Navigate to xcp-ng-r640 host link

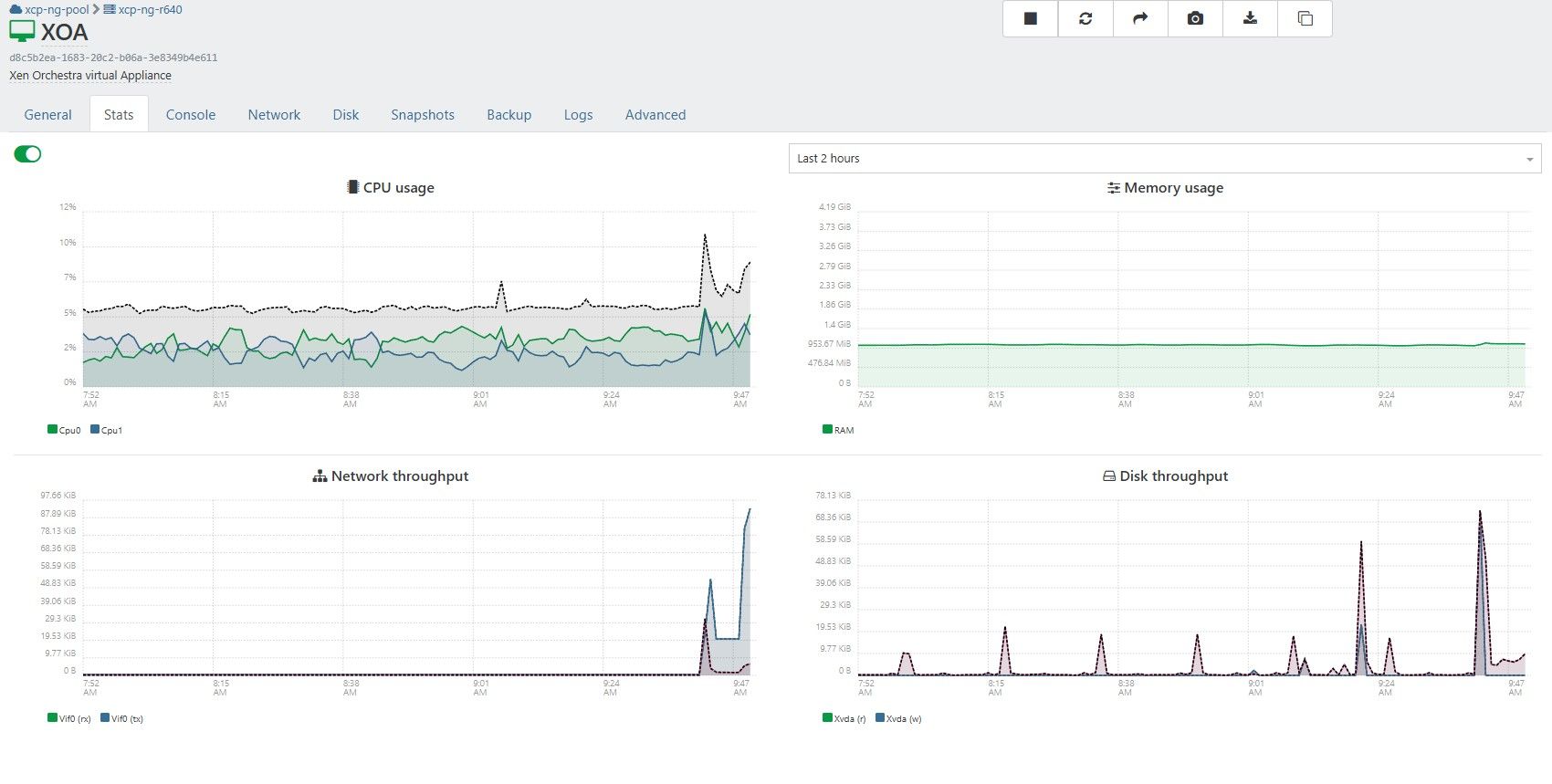(150, 9)
